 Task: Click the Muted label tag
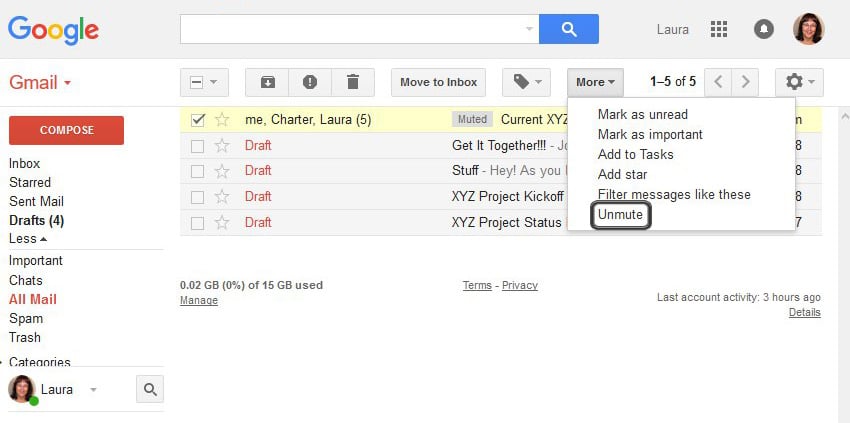[472, 119]
